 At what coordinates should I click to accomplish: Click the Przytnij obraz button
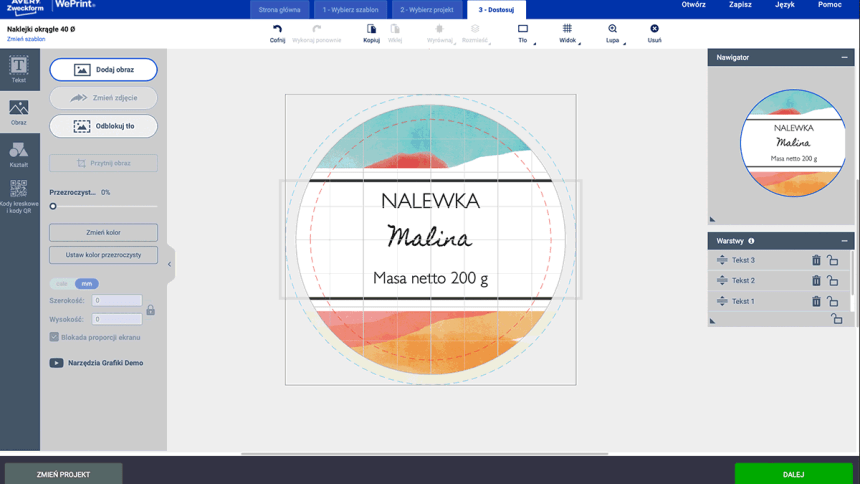(103, 163)
